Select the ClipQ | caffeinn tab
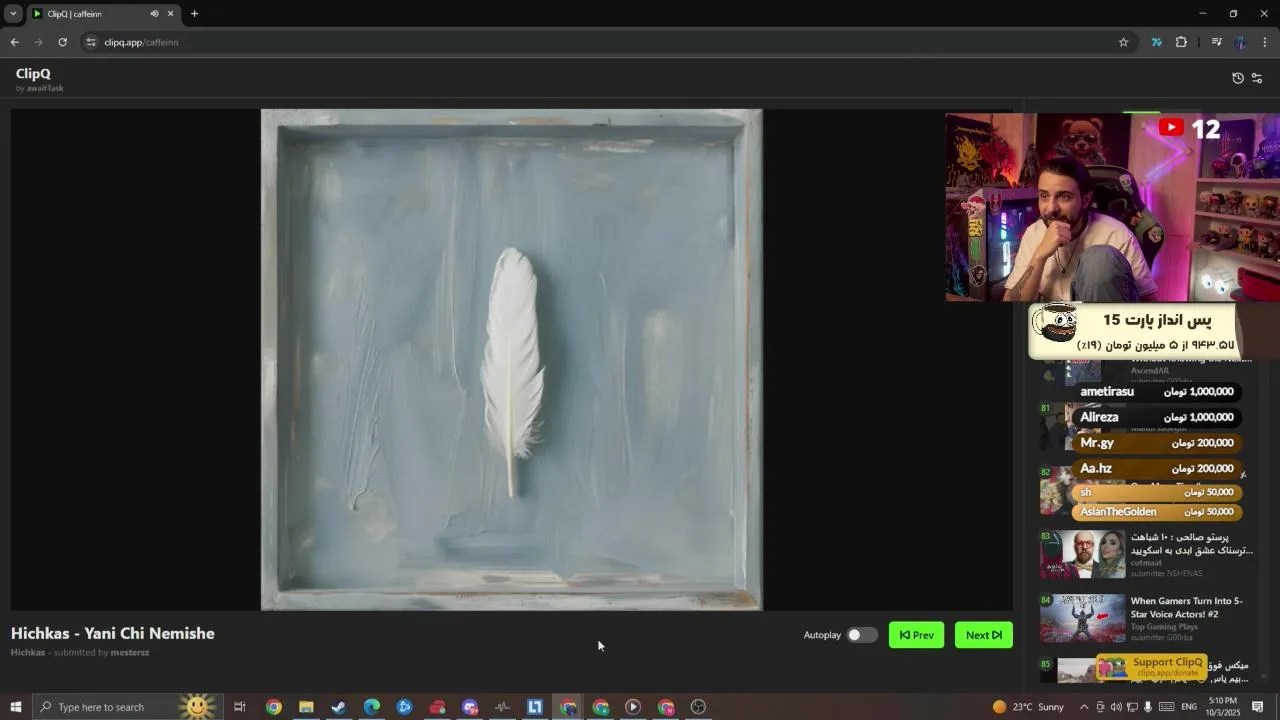The width and height of the screenshot is (1280, 720). 103,14
